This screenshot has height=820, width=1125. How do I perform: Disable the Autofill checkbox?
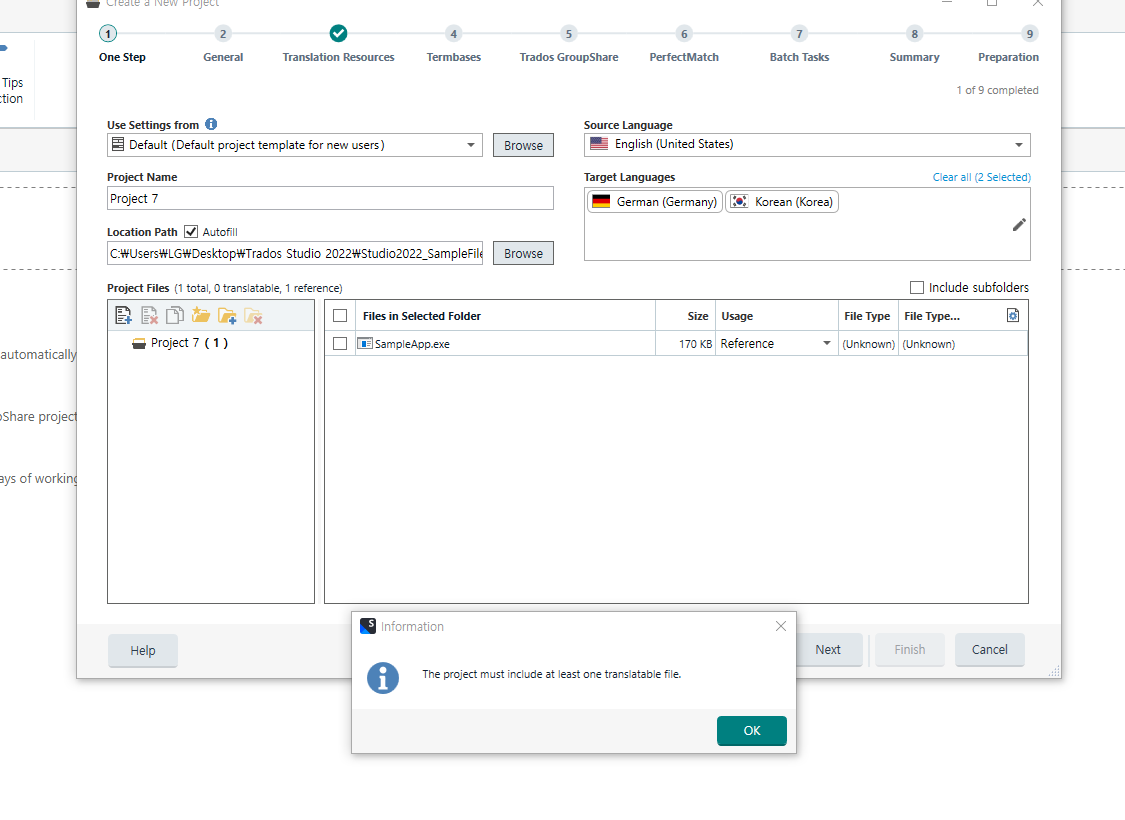pyautogui.click(x=190, y=231)
